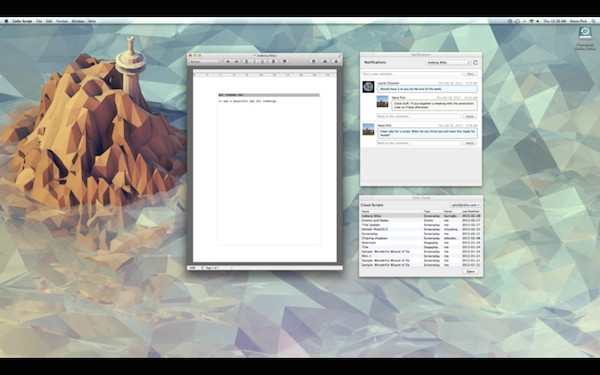This screenshot has height=375, width=600.
Task: Click Steve Pick user name in menu bar
Action: point(578,21)
